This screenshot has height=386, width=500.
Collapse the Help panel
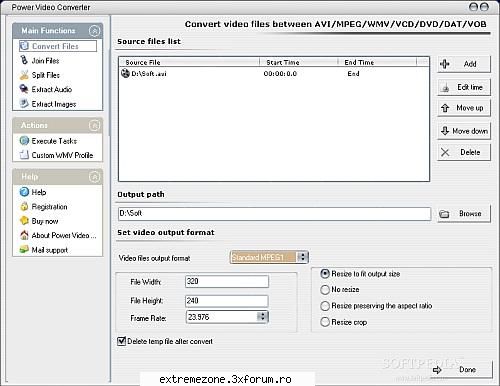click(x=94, y=177)
